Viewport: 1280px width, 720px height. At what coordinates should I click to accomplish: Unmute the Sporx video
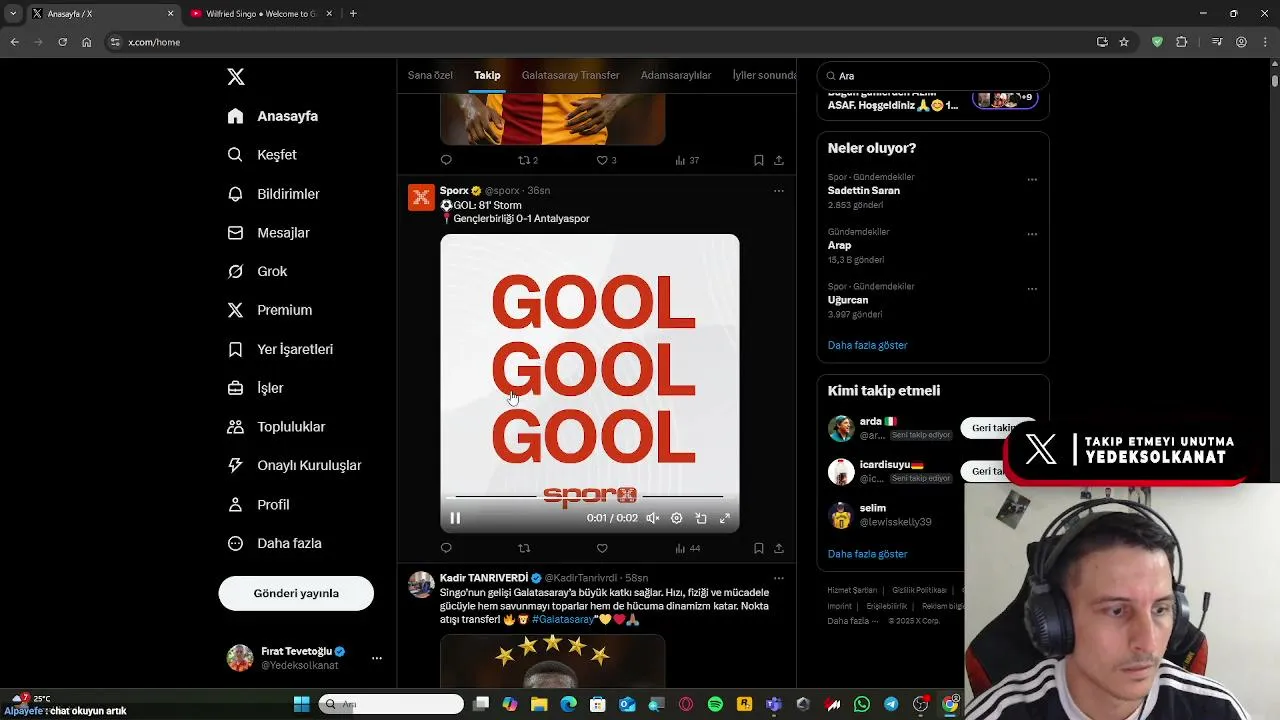pos(652,518)
